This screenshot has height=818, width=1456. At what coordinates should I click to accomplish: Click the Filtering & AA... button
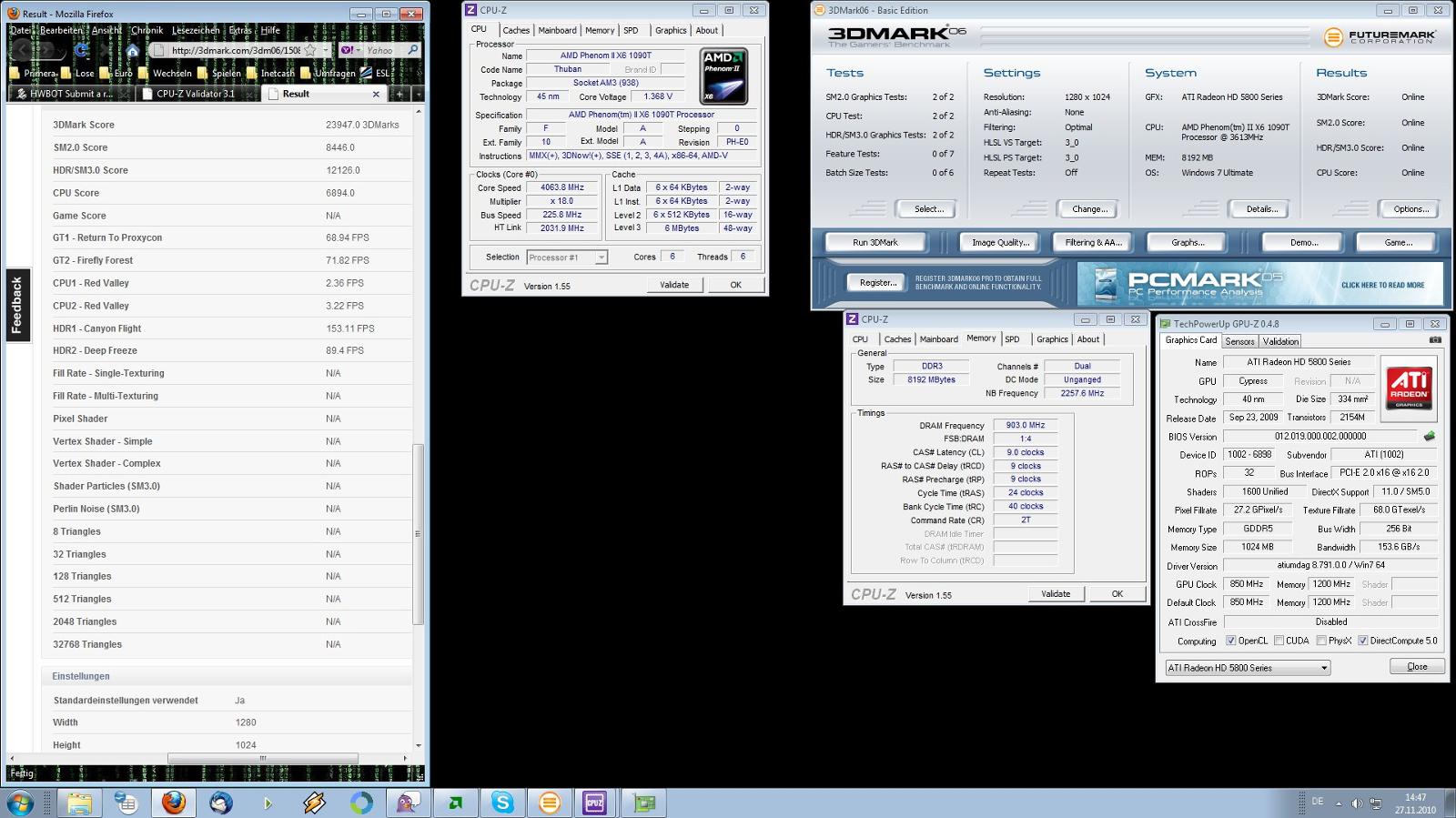click(1093, 242)
